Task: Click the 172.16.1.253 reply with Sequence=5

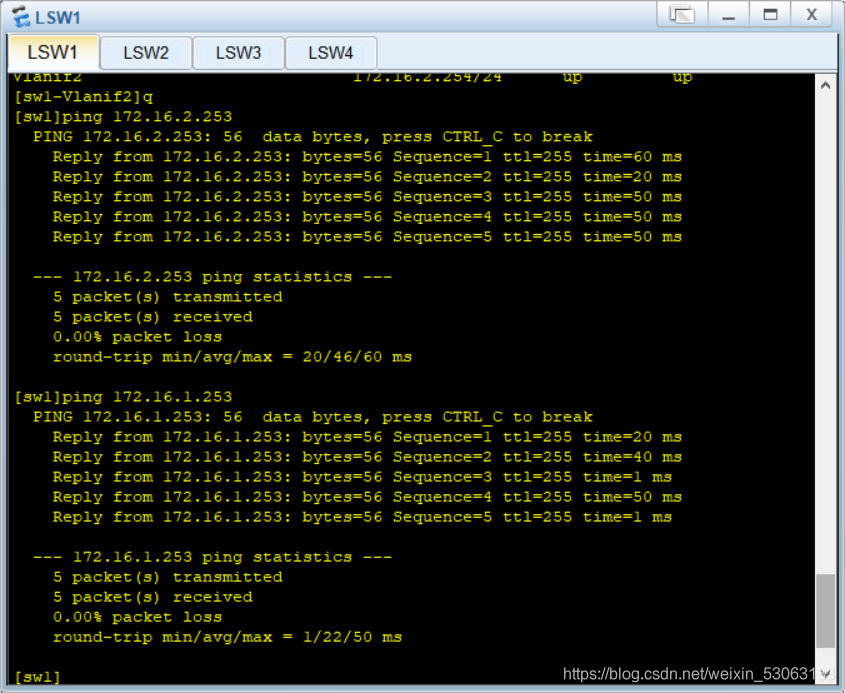Action: point(362,517)
